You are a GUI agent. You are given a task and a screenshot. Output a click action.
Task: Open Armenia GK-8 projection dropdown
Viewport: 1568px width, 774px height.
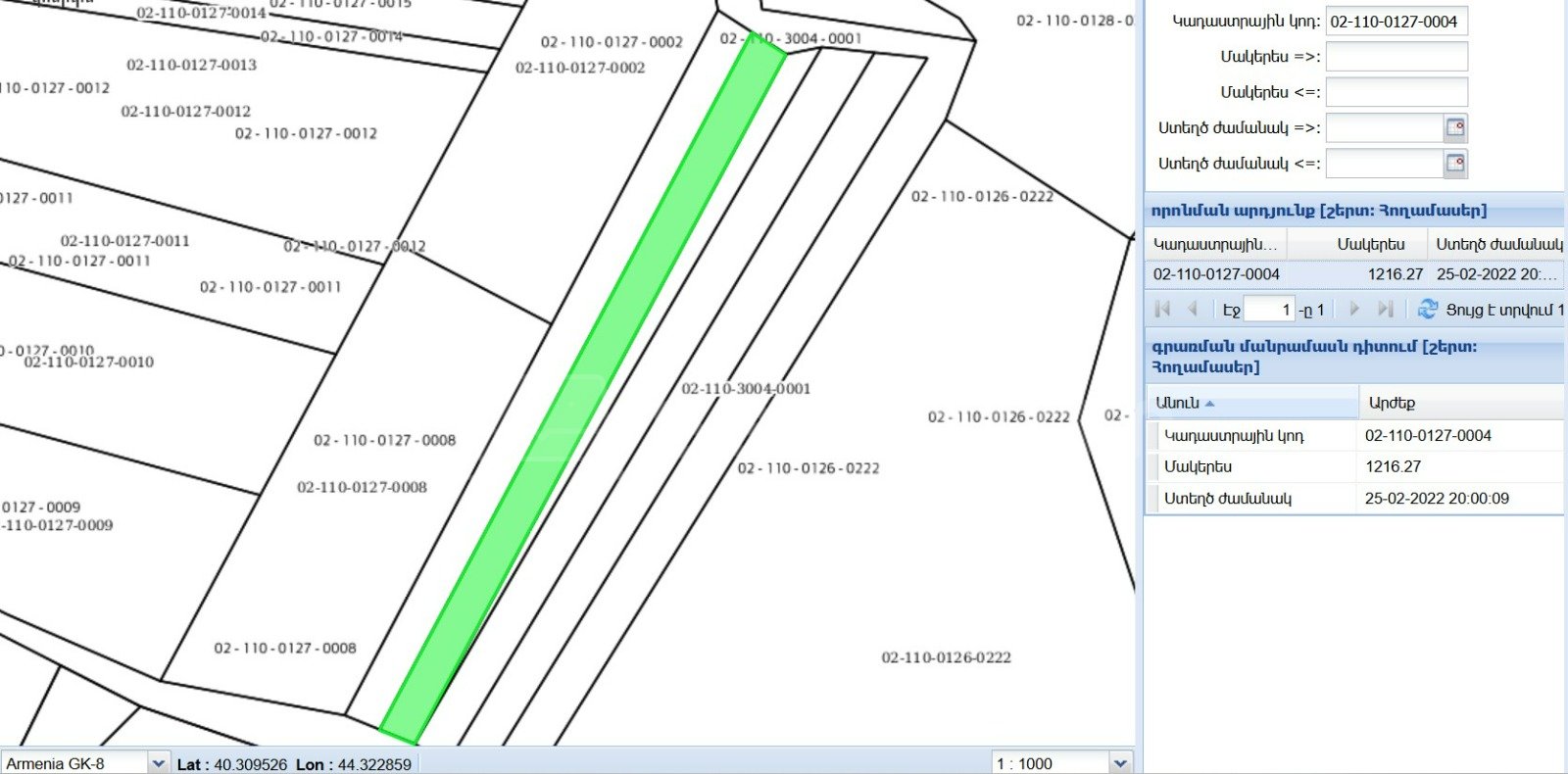point(158,763)
